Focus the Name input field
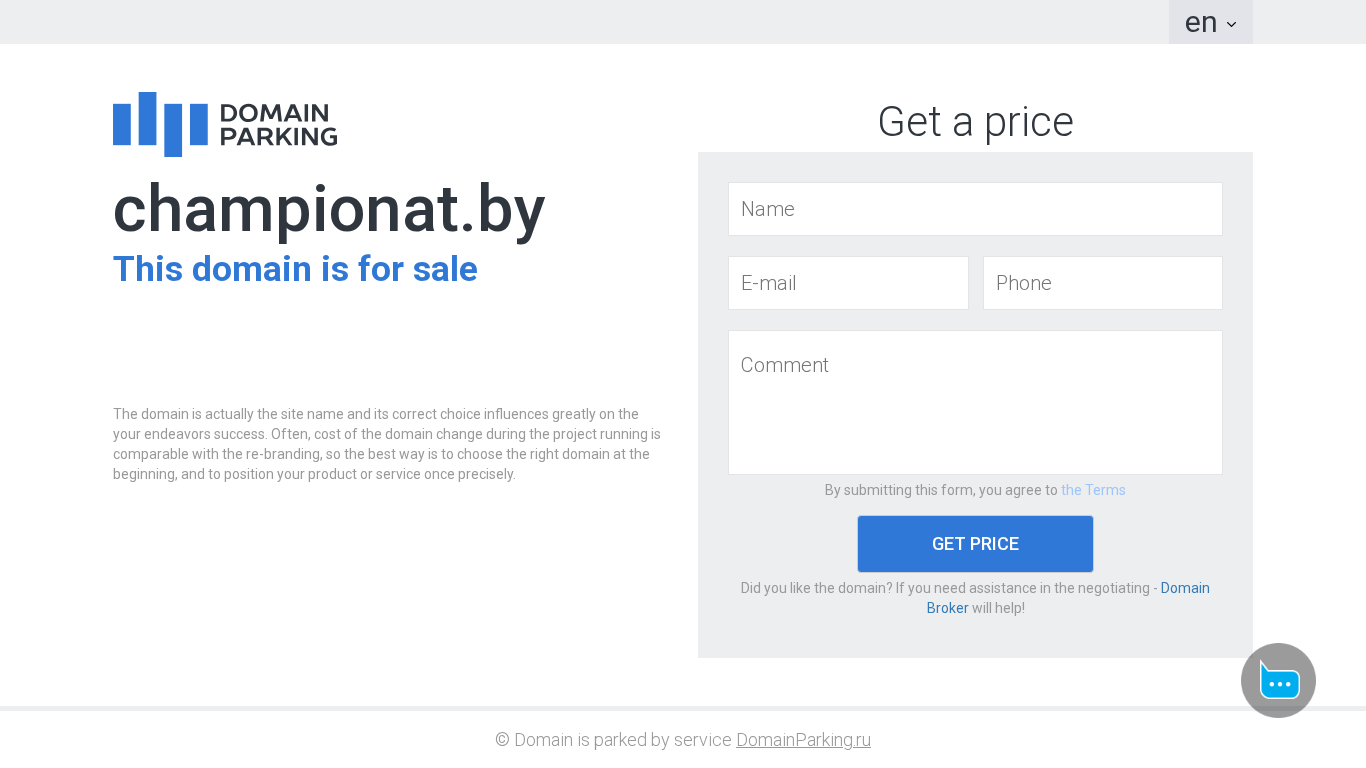 975,209
